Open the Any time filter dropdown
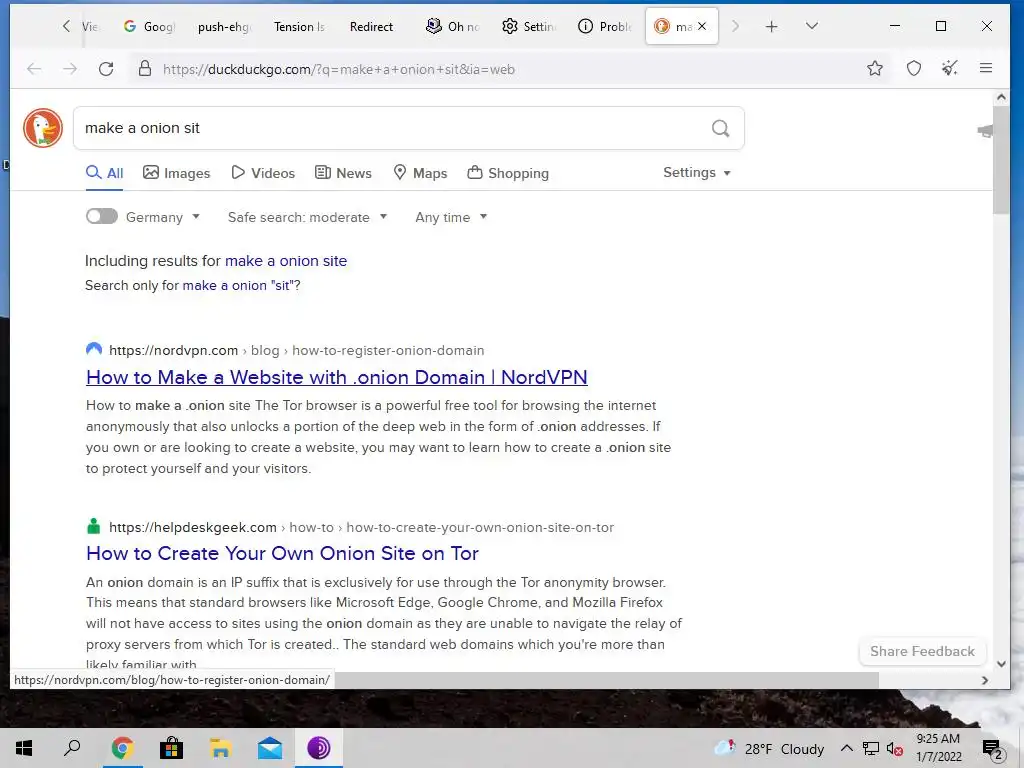The height and width of the screenshot is (768, 1024). pos(451,217)
